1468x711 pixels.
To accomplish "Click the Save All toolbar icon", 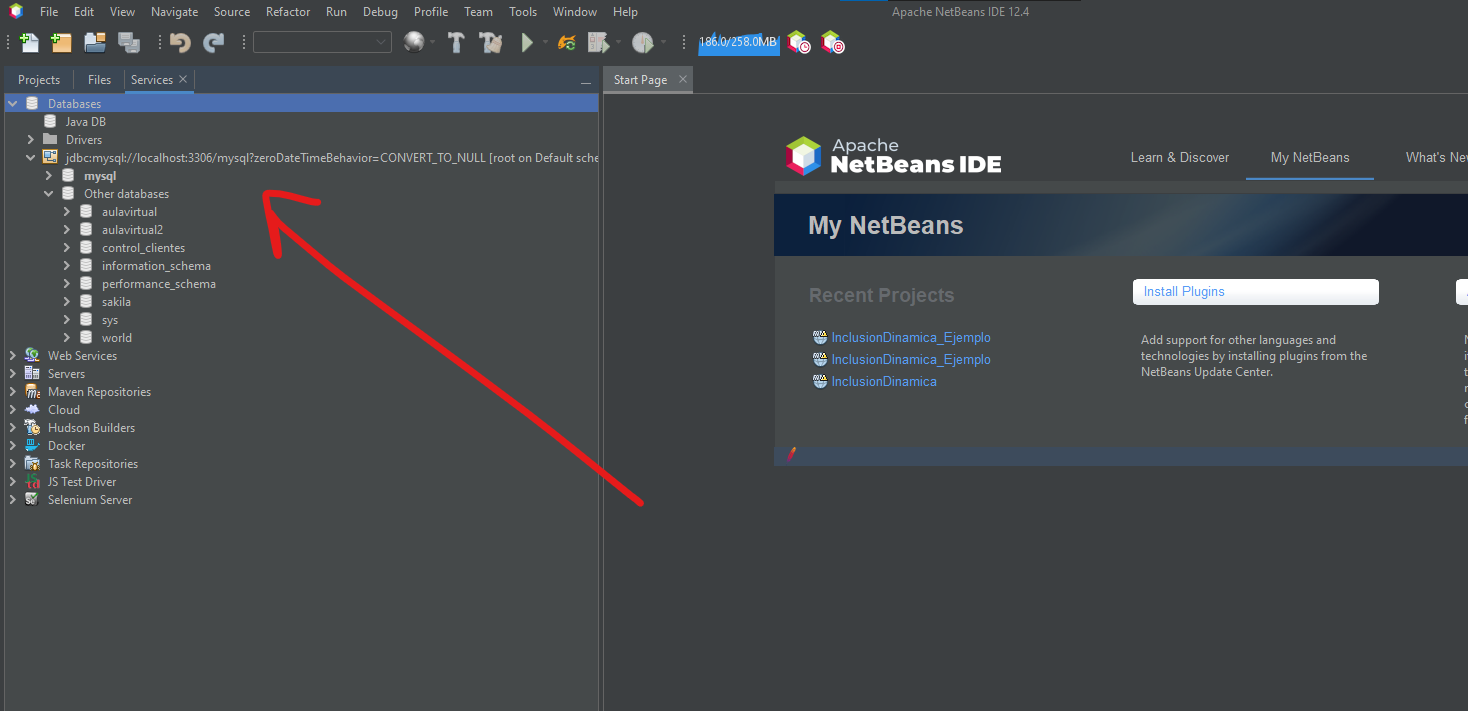I will [129, 42].
